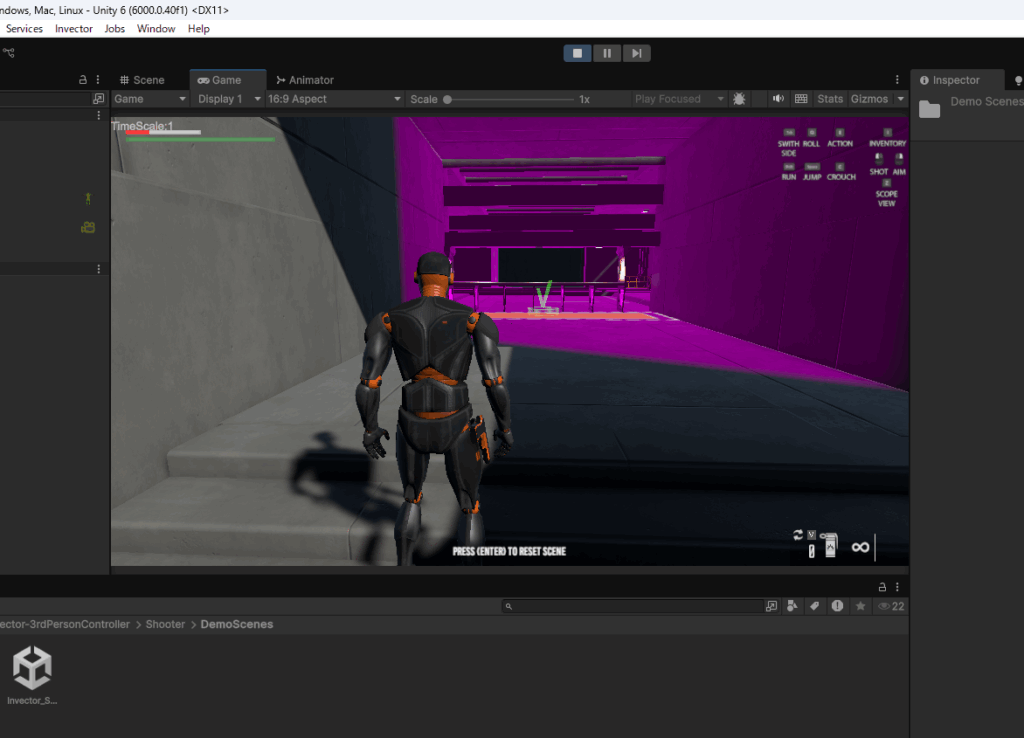This screenshot has height=738, width=1024.
Task: Open the 16:9 Aspect dropdown
Action: [x=332, y=99]
